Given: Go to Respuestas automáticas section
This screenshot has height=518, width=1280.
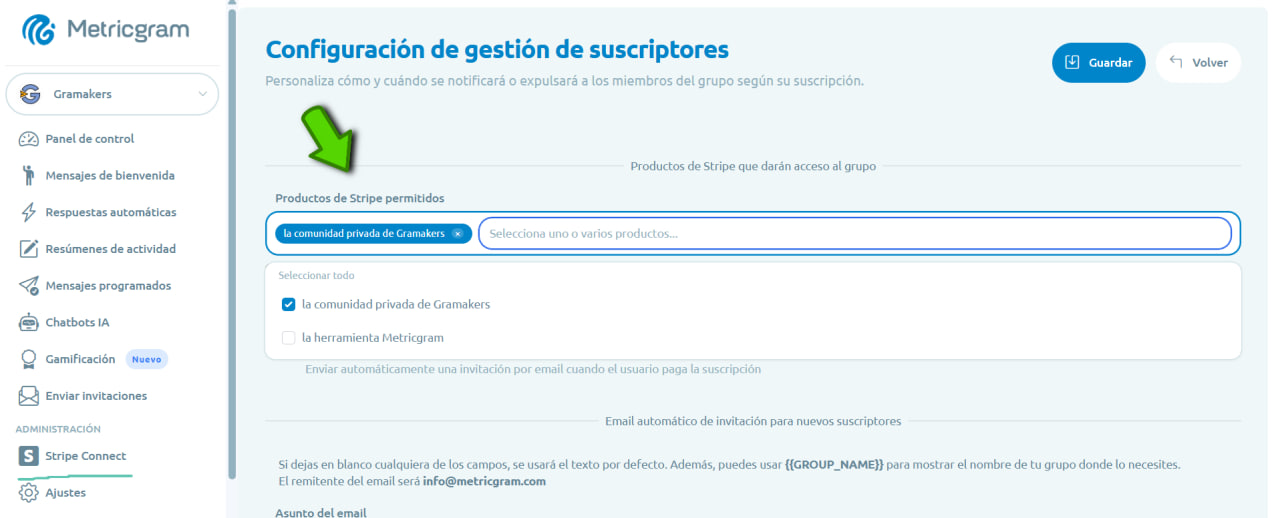Looking at the screenshot, I should coord(110,212).
